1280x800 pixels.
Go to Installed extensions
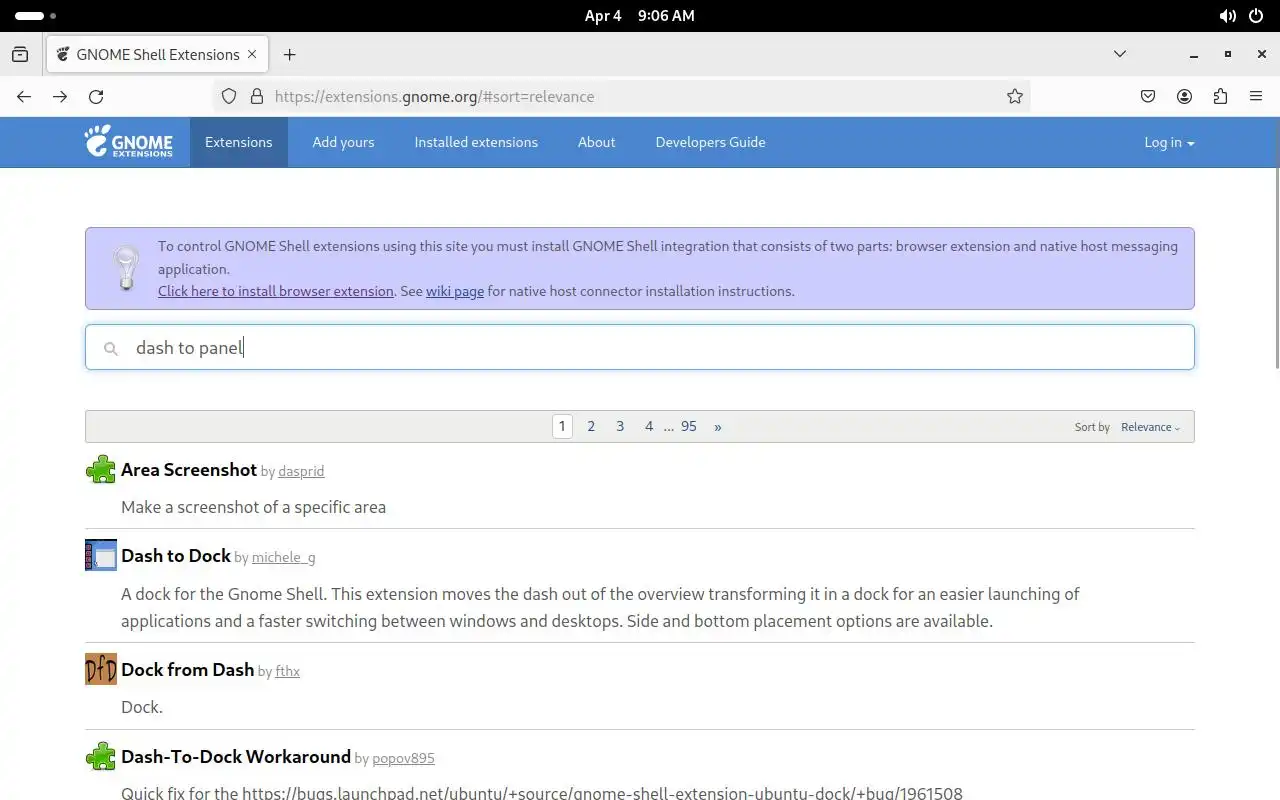(476, 142)
